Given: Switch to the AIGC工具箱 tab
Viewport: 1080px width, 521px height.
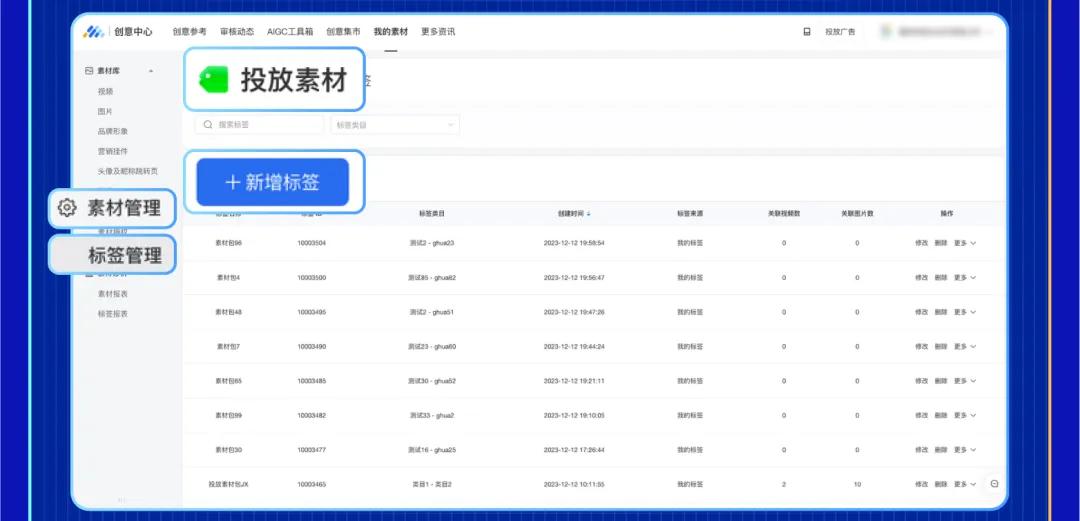Looking at the screenshot, I should point(290,32).
